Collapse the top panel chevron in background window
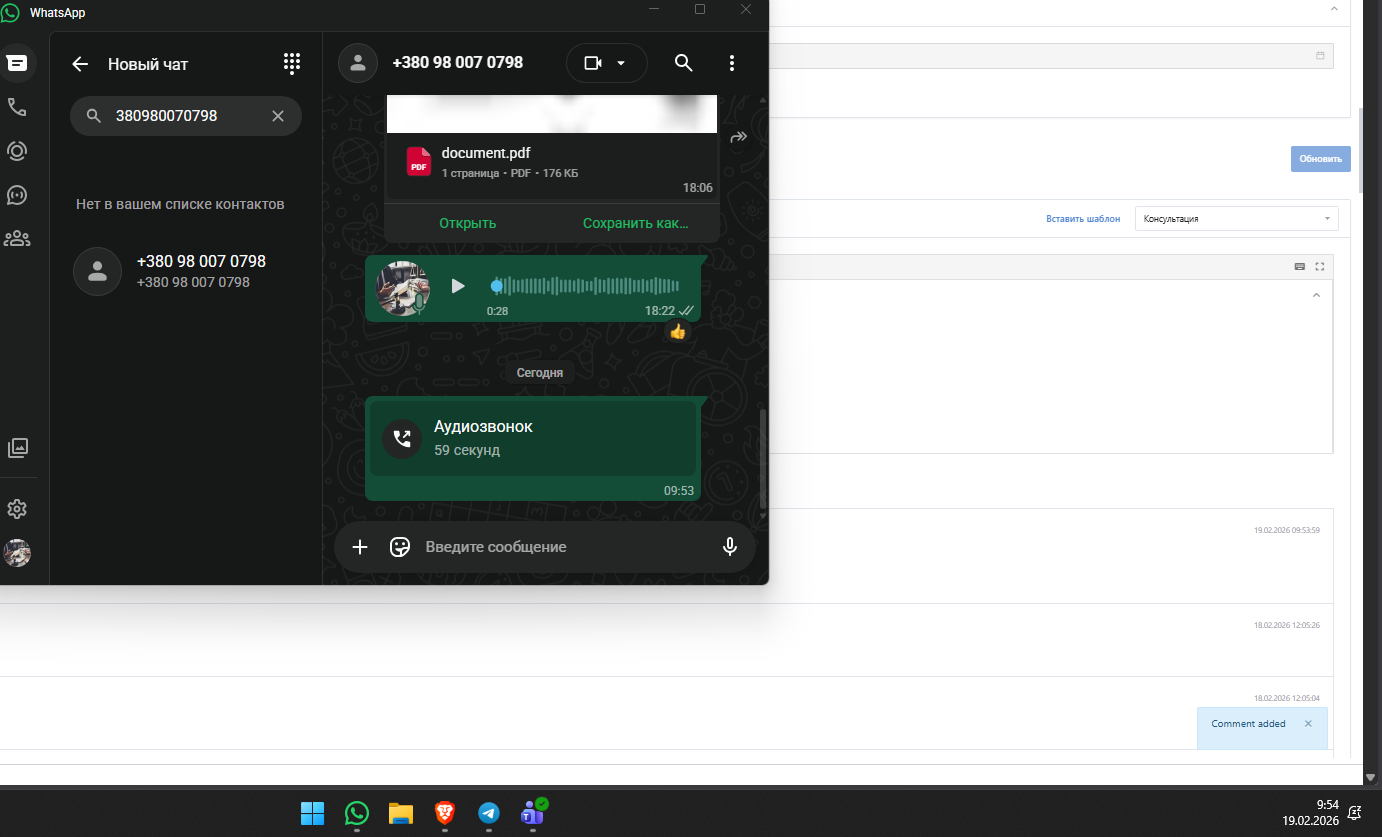 [x=1334, y=9]
